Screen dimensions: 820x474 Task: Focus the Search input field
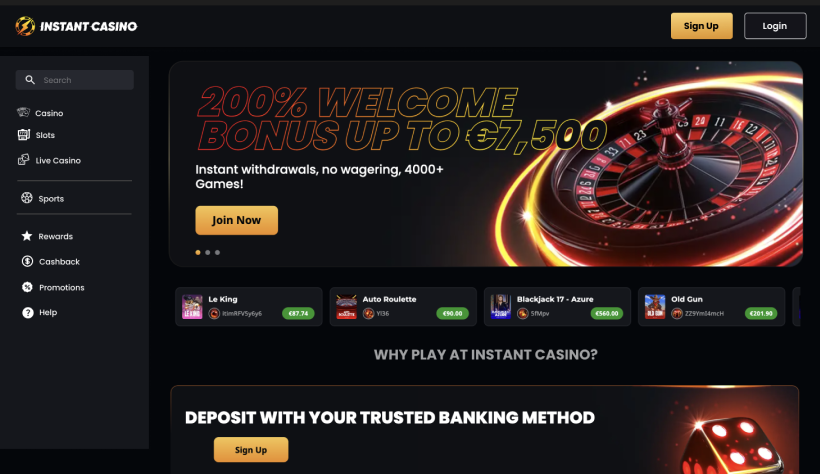coord(75,80)
